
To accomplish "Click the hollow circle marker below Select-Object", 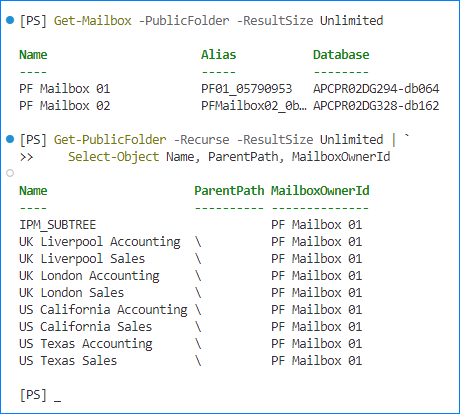I will click(x=10, y=173).
